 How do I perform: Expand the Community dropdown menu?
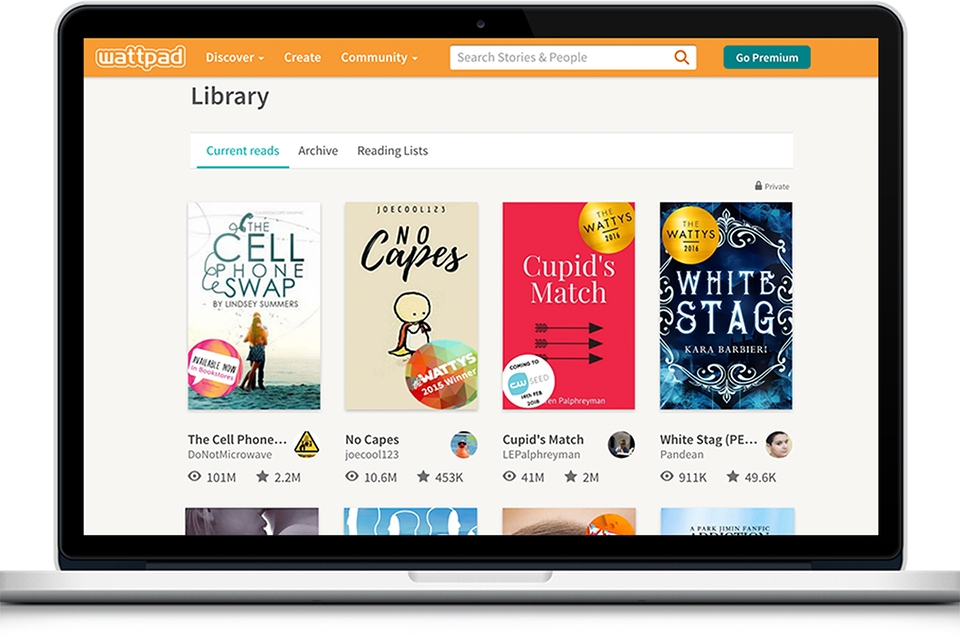click(x=379, y=58)
